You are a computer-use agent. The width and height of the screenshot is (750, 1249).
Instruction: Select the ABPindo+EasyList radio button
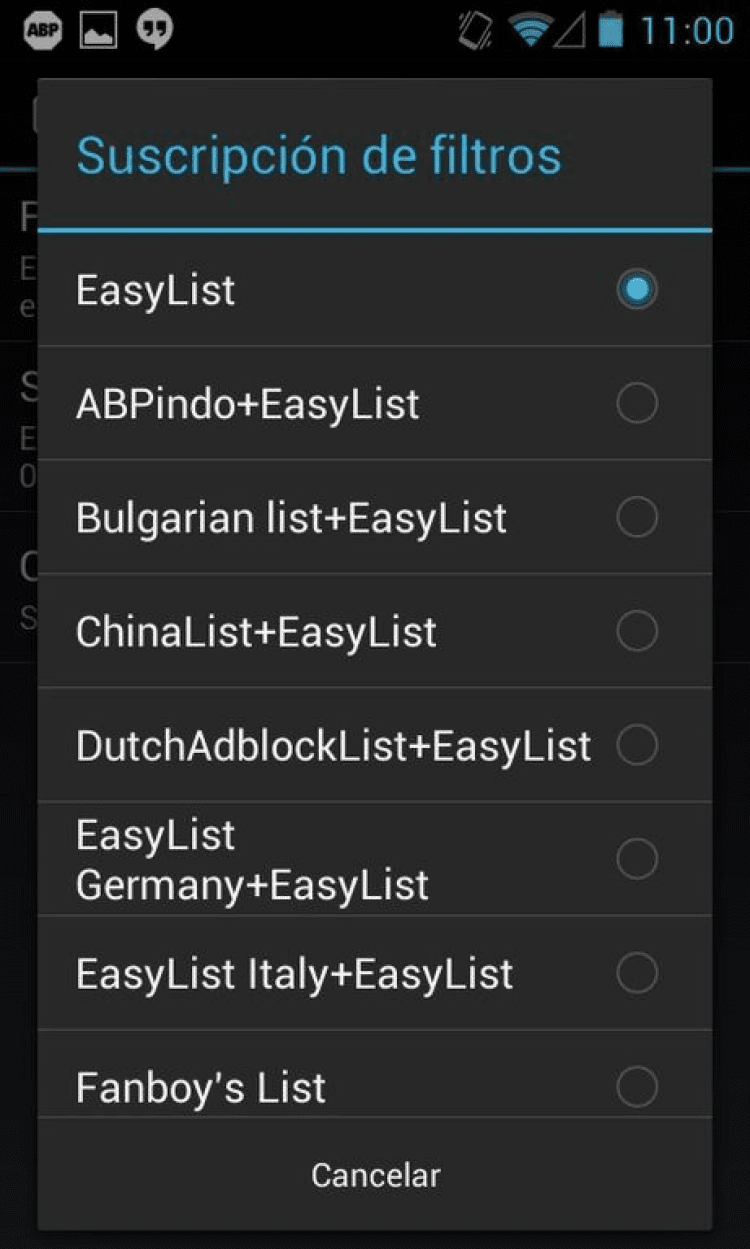637,404
